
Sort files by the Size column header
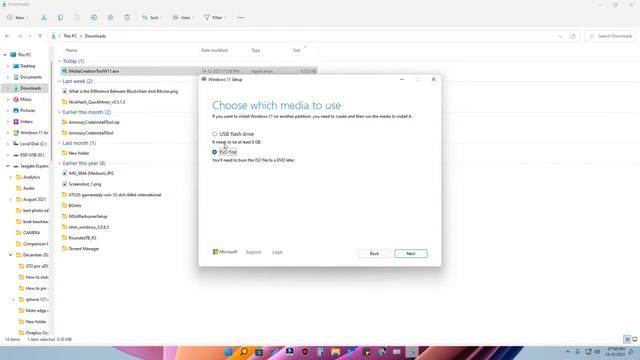297,50
